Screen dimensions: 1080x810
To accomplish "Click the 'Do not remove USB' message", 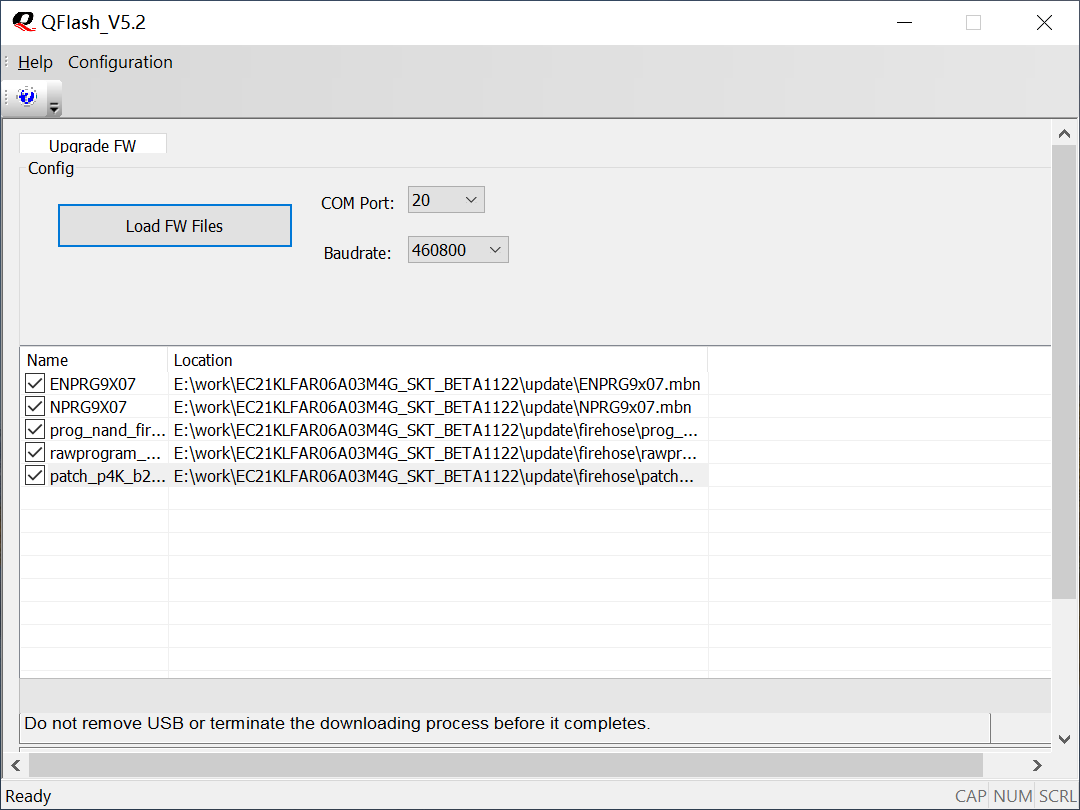I will coord(338,723).
